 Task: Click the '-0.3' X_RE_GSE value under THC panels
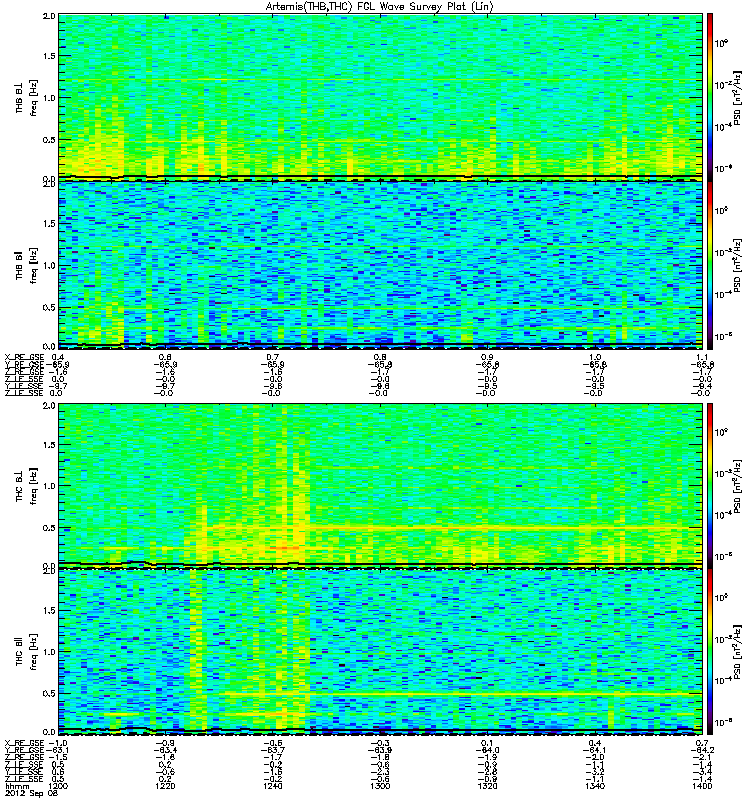click(x=380, y=743)
